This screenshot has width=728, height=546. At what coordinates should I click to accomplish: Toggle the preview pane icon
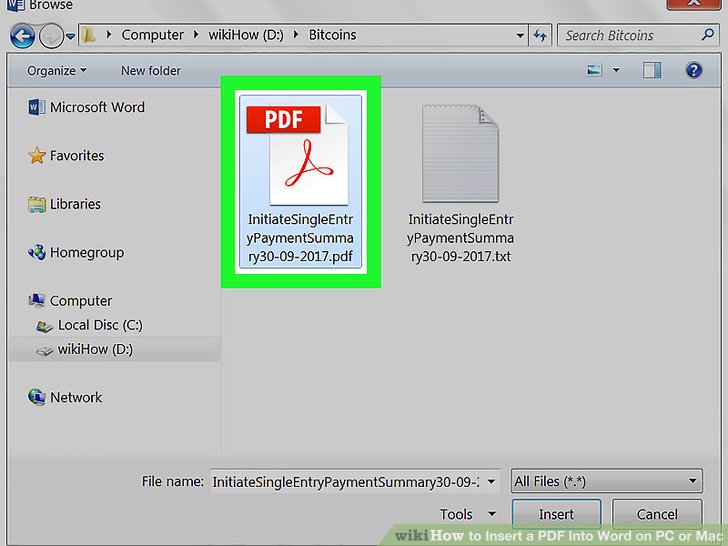coord(653,70)
